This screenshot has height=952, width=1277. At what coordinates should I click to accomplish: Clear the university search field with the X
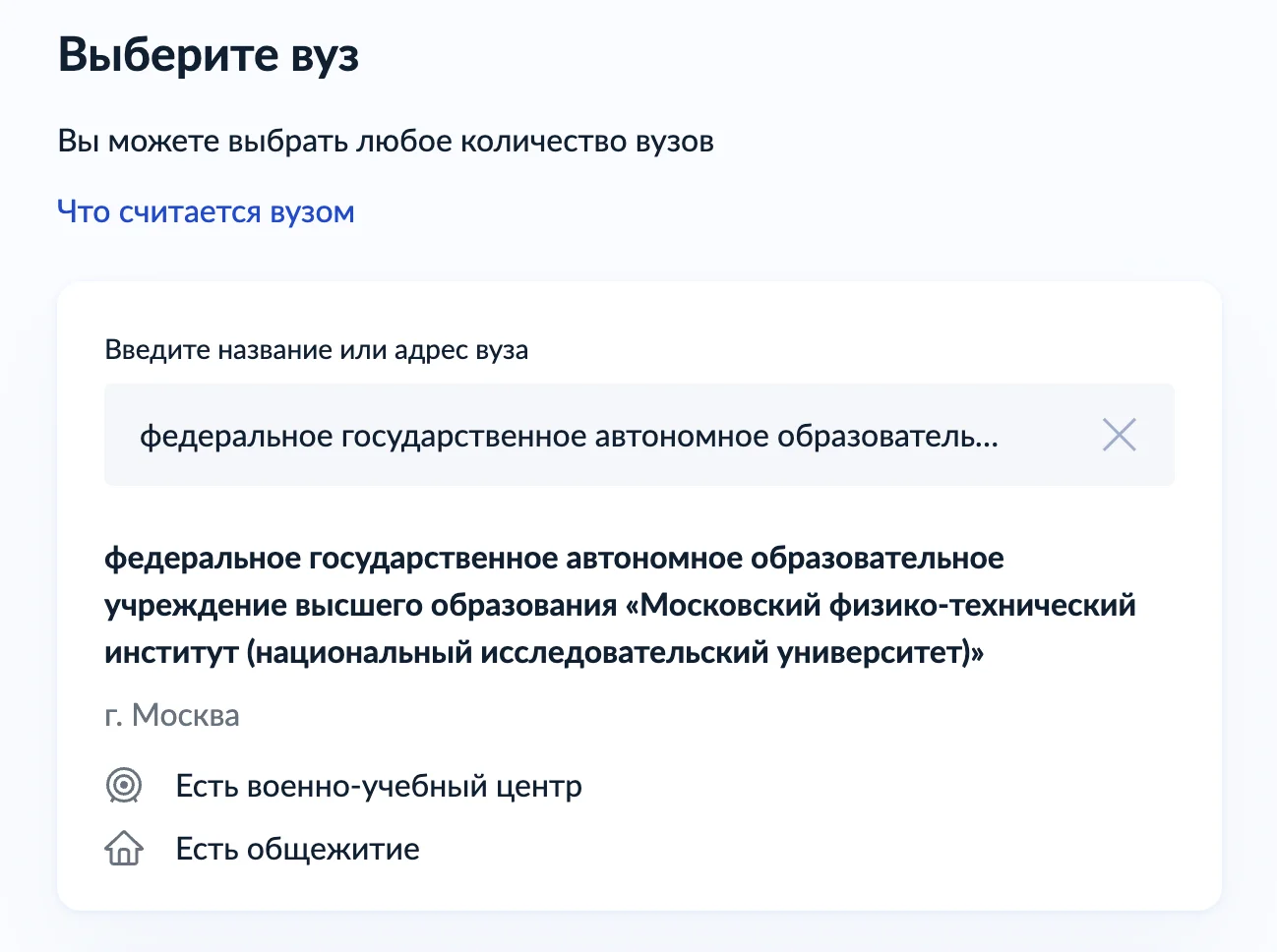click(1120, 435)
